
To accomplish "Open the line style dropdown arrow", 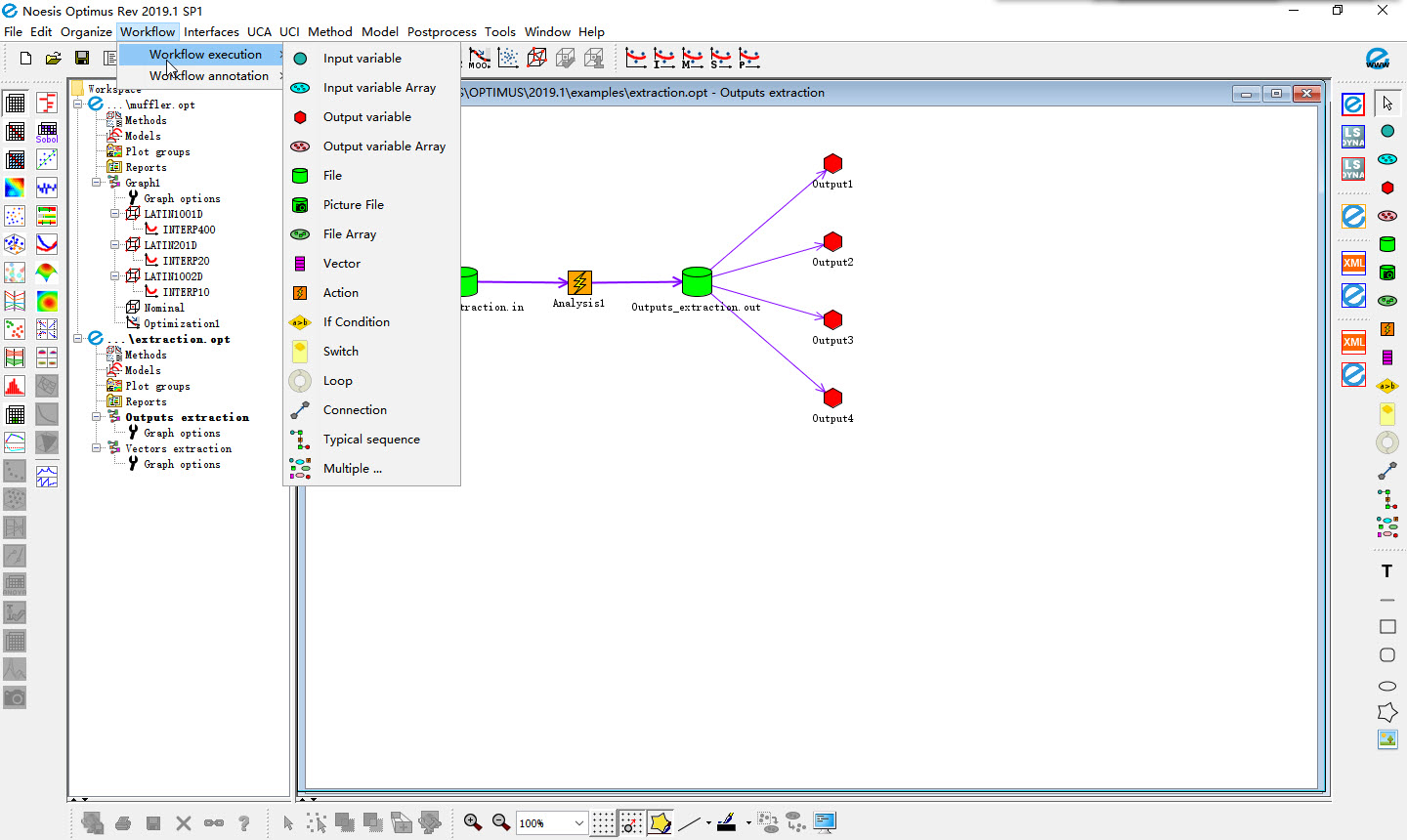I will (708, 822).
